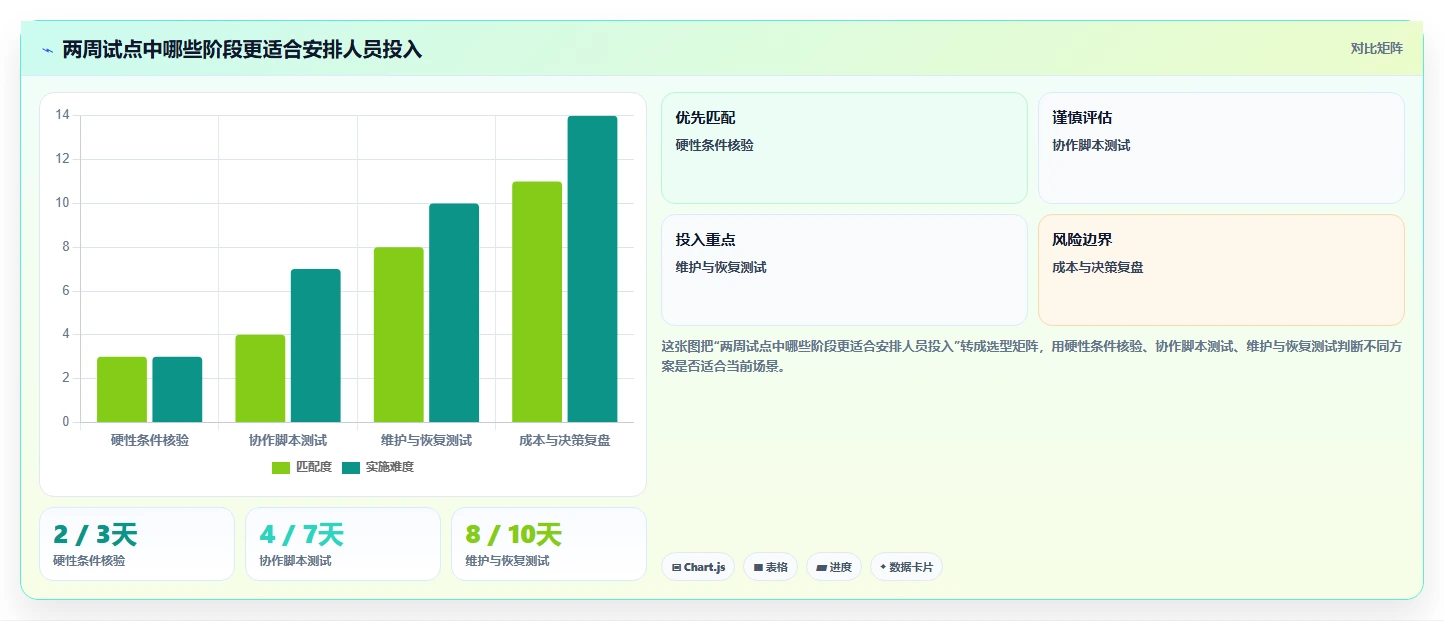Open the 谨慎评估 matrix card
The width and height of the screenshot is (1444, 621).
[1221, 148]
